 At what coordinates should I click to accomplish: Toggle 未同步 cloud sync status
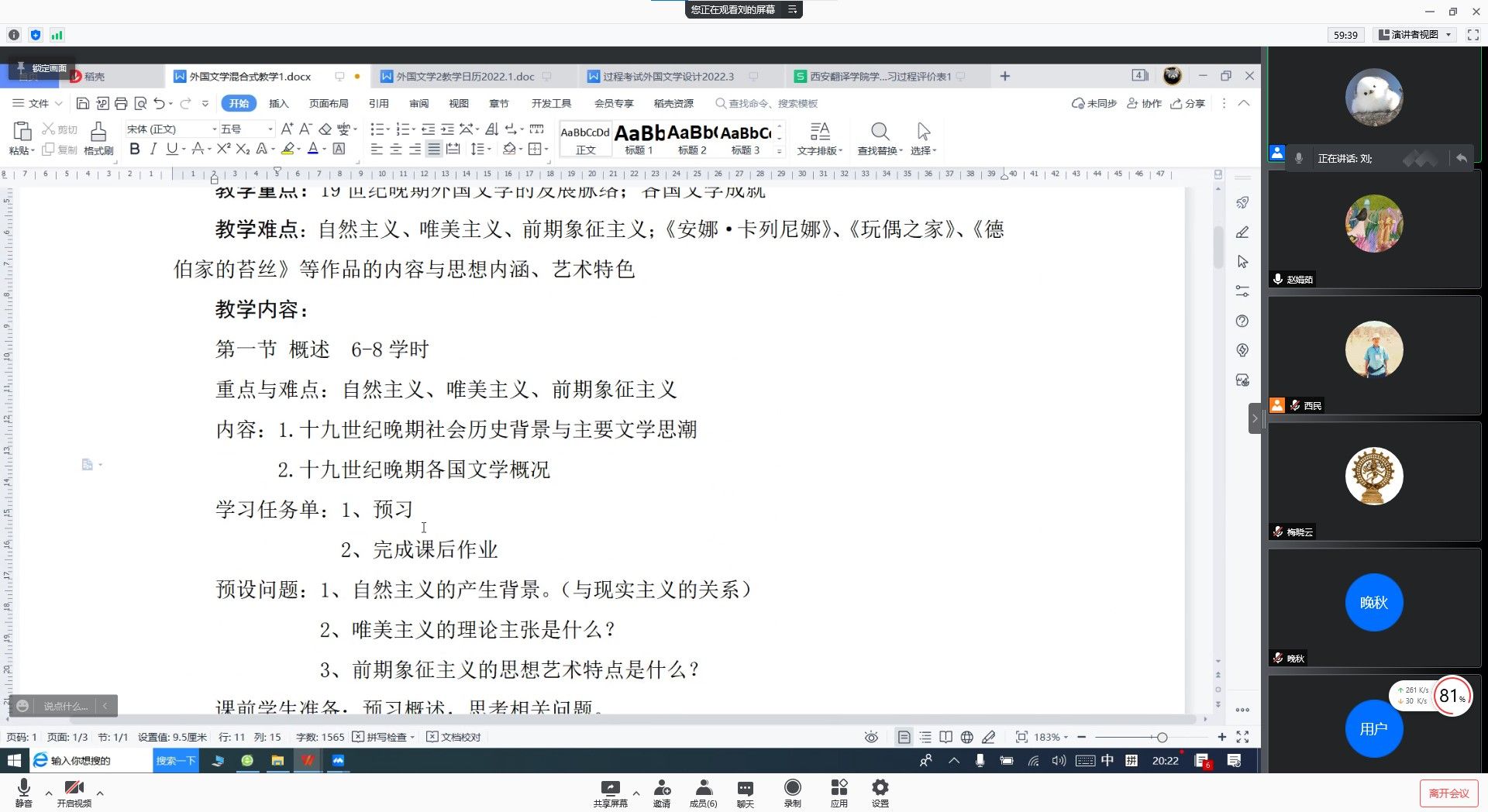click(x=1094, y=103)
